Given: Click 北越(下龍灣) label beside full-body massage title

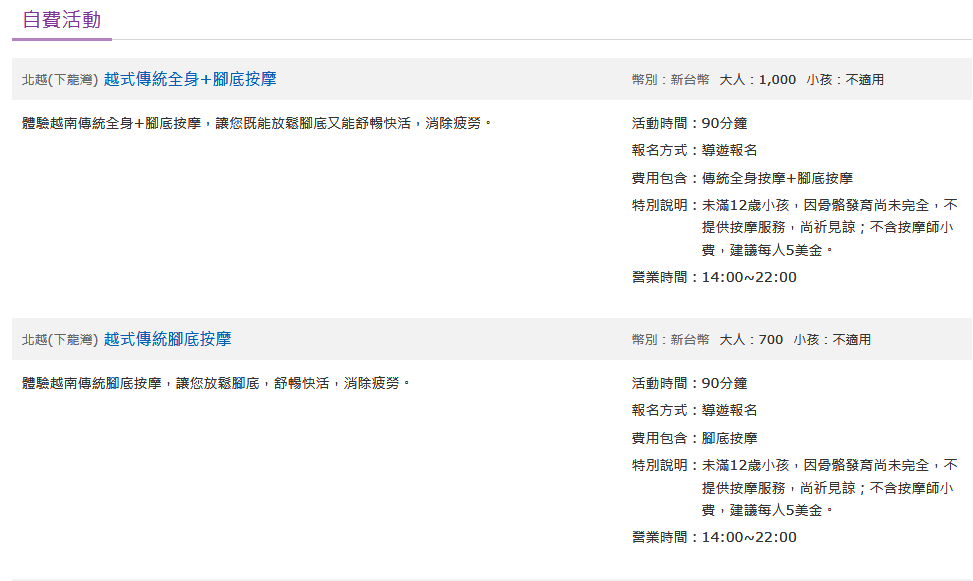Looking at the screenshot, I should tap(59, 80).
